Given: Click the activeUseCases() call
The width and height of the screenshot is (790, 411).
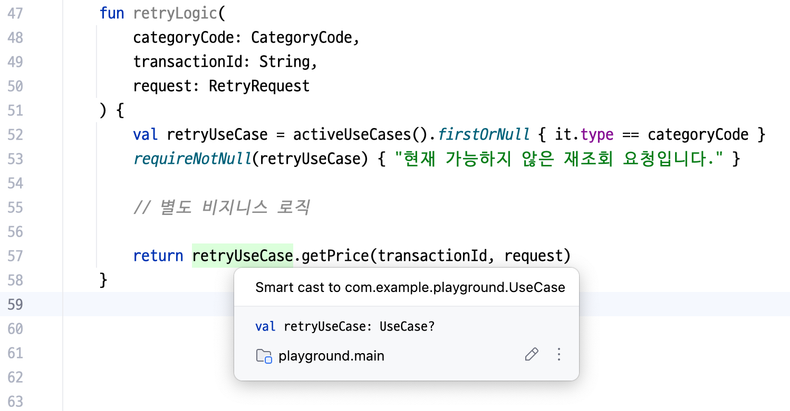Looking at the screenshot, I should coord(360,134).
